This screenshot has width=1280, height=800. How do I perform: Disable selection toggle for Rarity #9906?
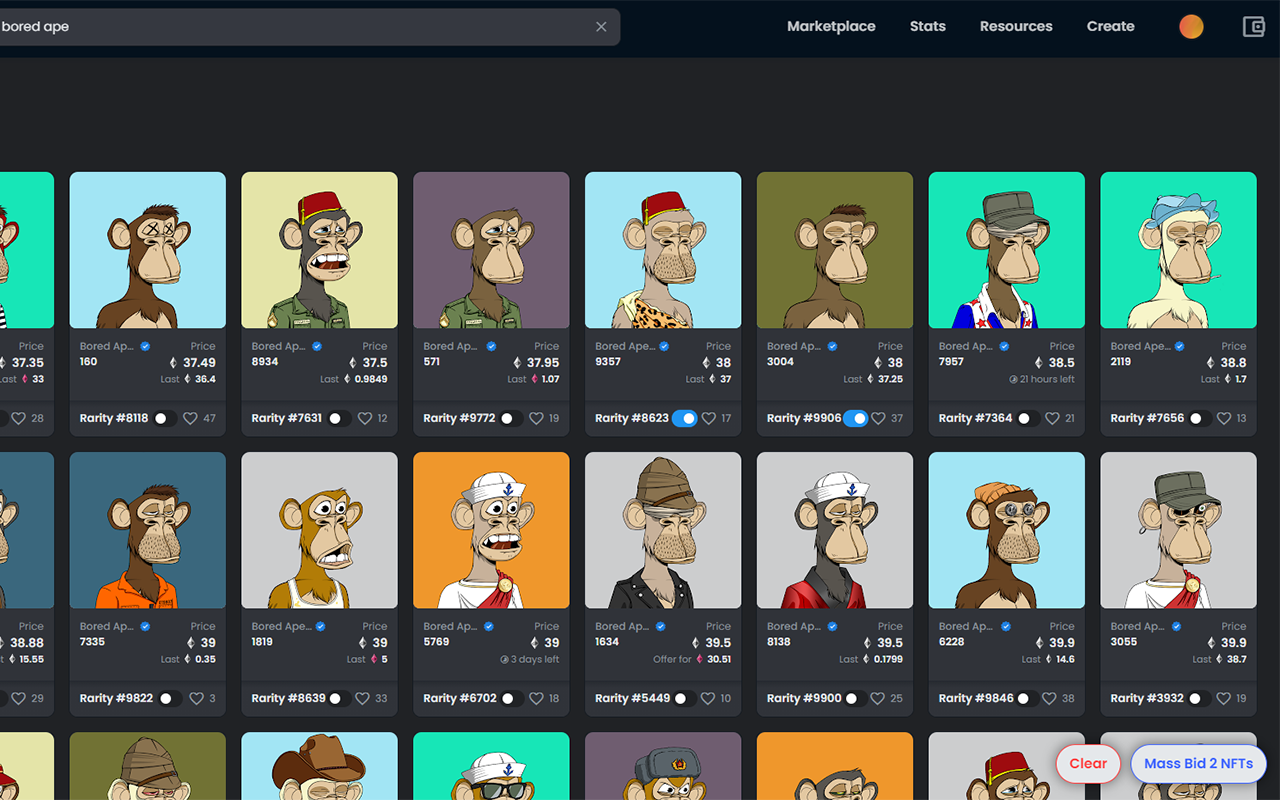pyautogui.click(x=856, y=418)
